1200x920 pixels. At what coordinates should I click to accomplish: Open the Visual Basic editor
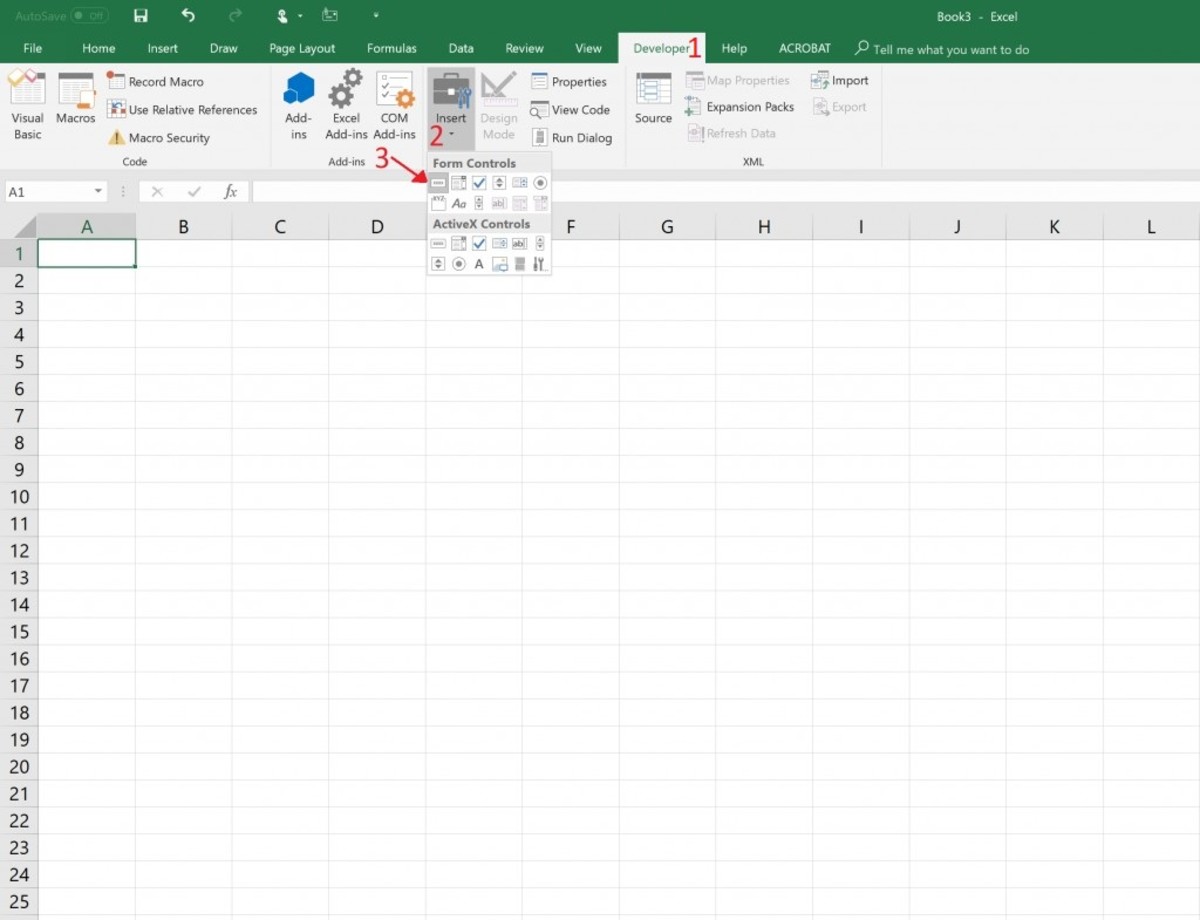tap(27, 104)
